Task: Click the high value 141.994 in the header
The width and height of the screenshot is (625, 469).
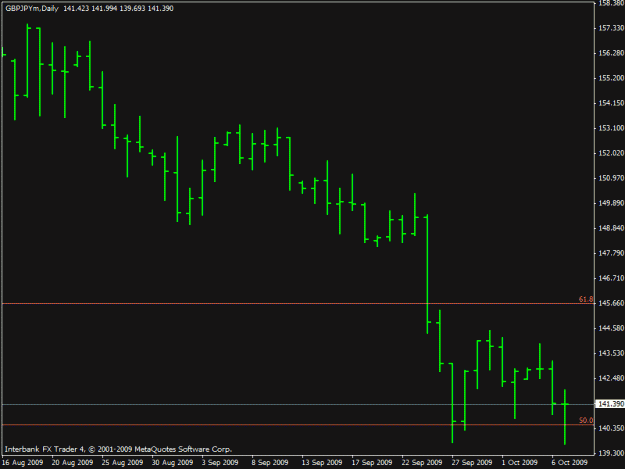Action: 104,8
